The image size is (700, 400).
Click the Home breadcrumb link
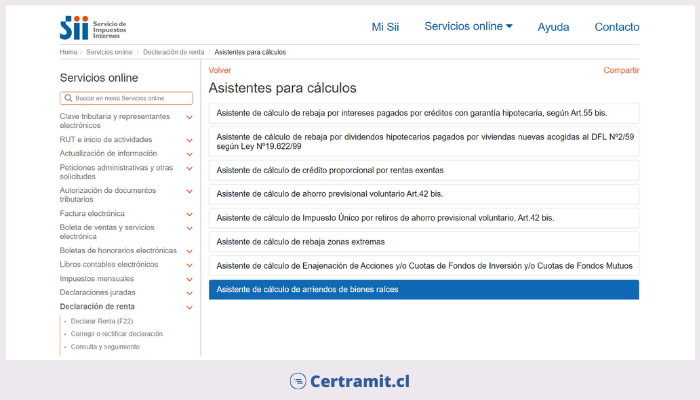coord(68,52)
